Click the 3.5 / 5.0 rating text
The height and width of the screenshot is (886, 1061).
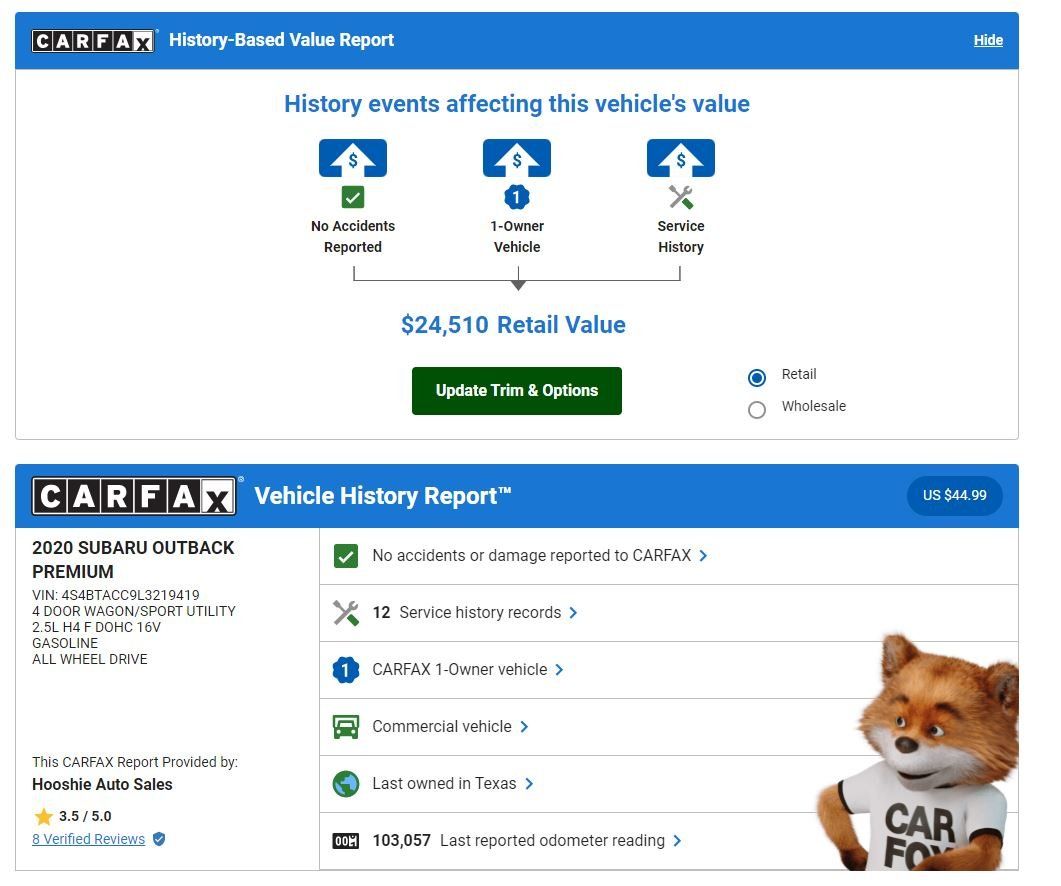85,816
